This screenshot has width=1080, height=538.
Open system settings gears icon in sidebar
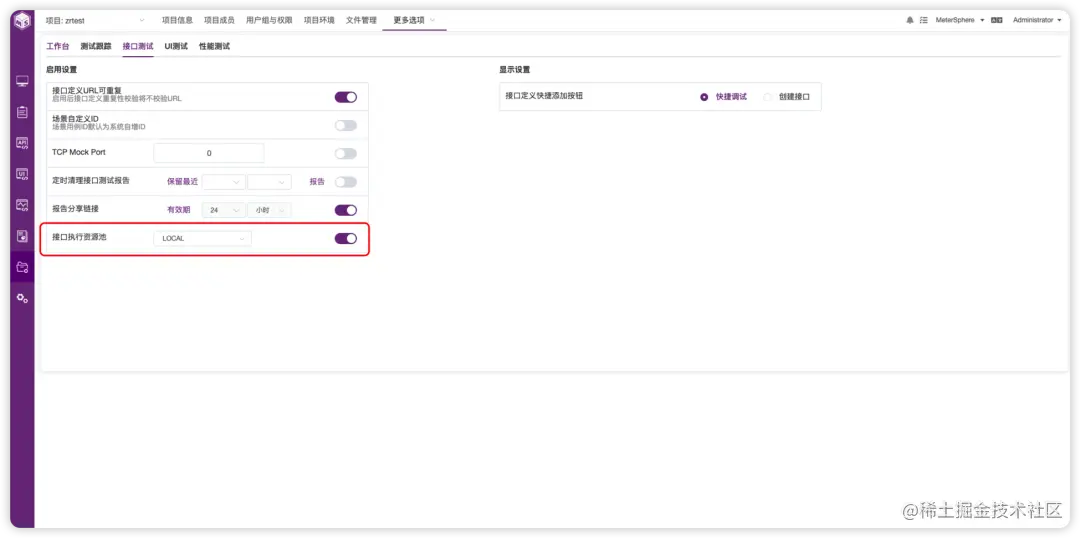22,298
